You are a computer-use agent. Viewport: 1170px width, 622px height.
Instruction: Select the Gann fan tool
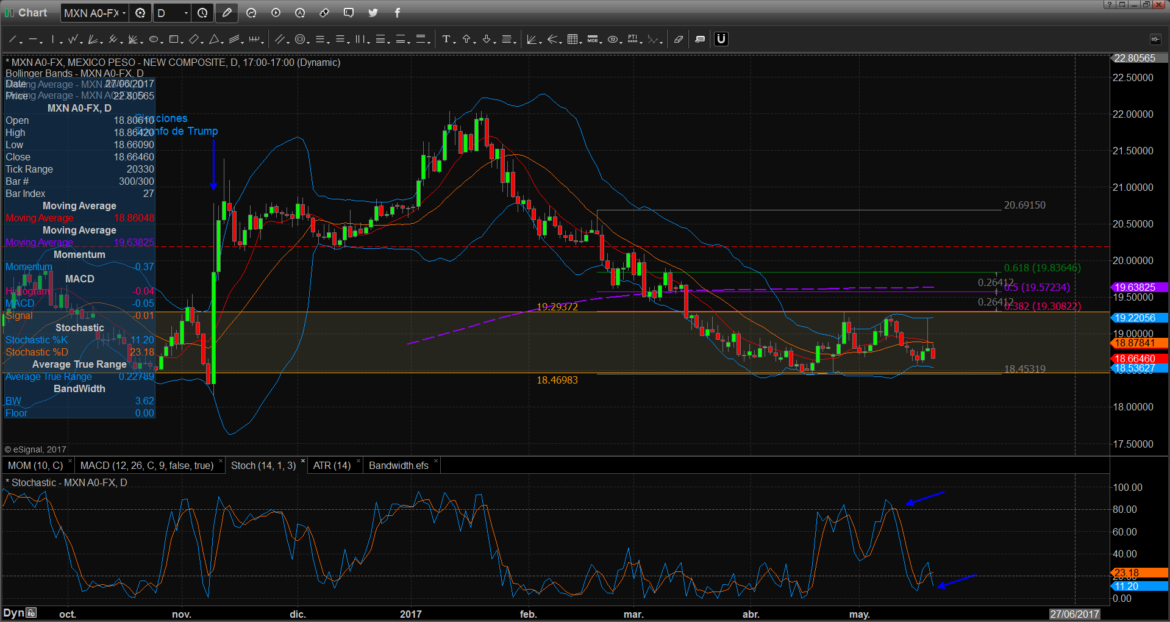(531, 39)
